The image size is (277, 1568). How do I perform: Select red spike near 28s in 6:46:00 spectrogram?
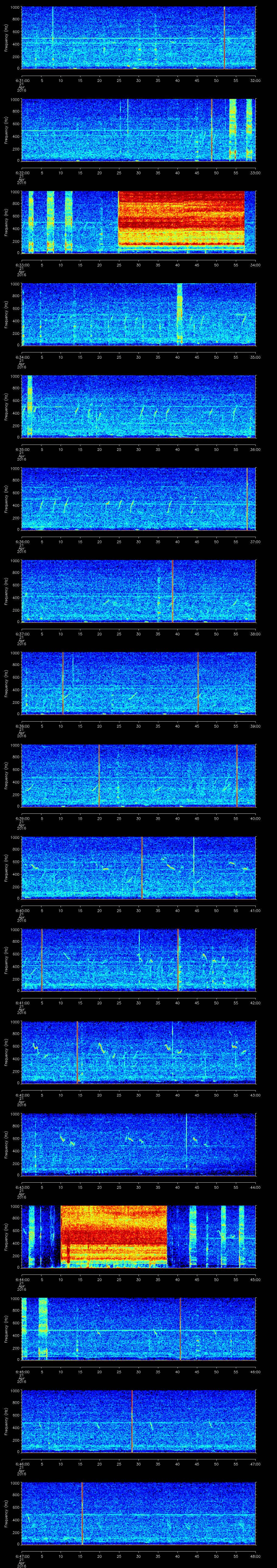click(x=132, y=1421)
